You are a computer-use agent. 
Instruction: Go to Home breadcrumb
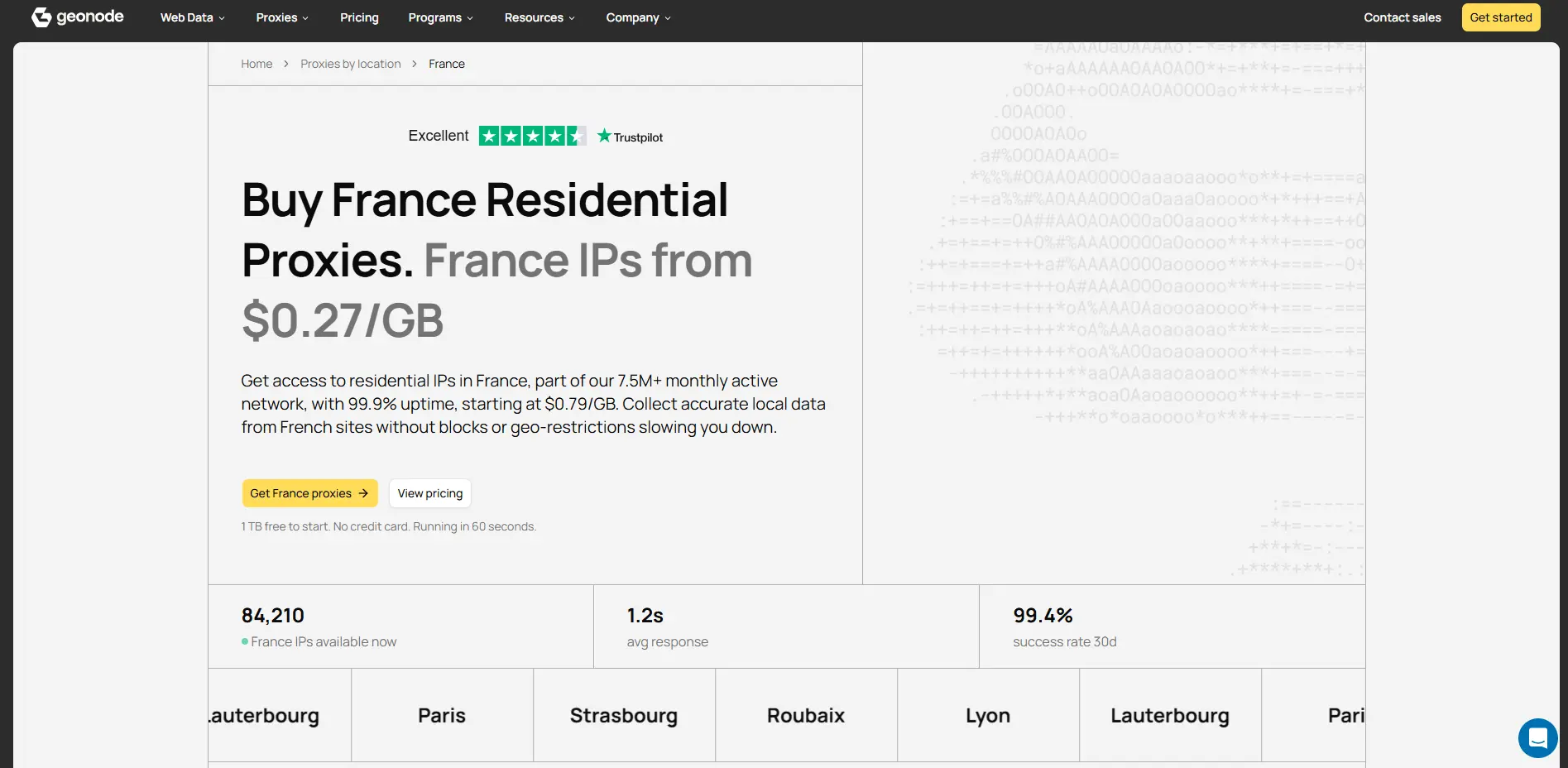(257, 64)
